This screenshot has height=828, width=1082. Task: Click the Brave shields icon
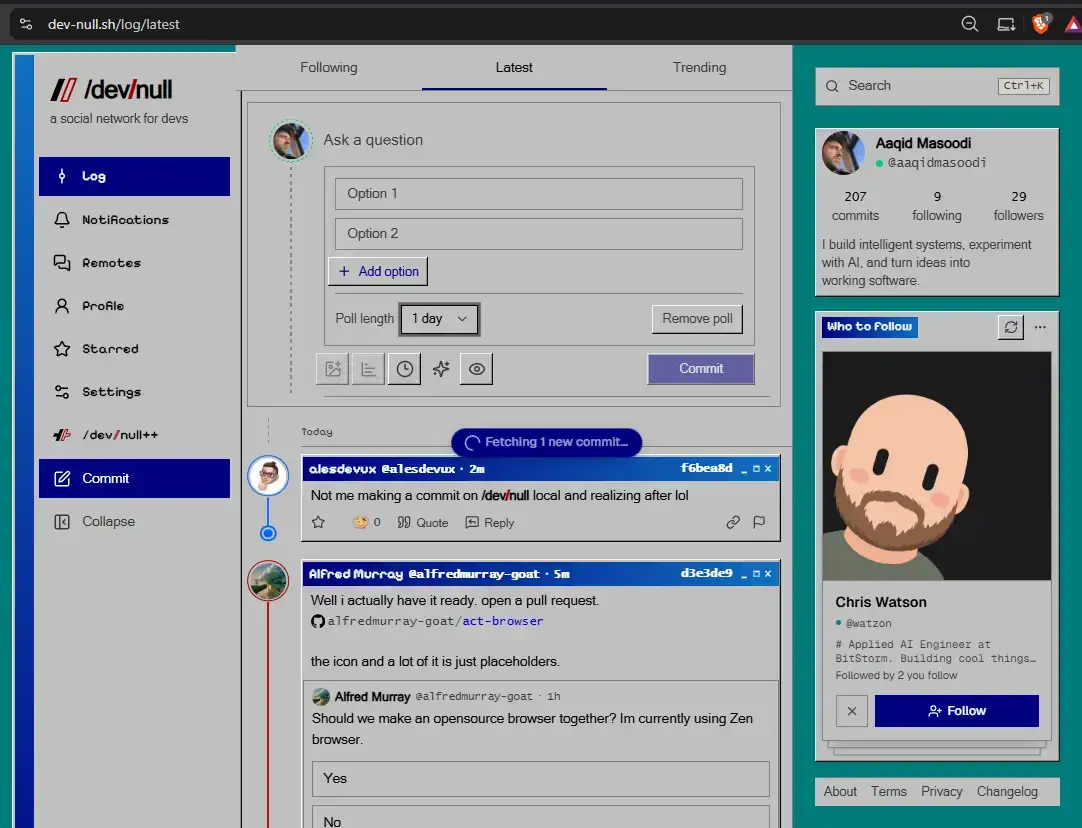pos(1041,24)
